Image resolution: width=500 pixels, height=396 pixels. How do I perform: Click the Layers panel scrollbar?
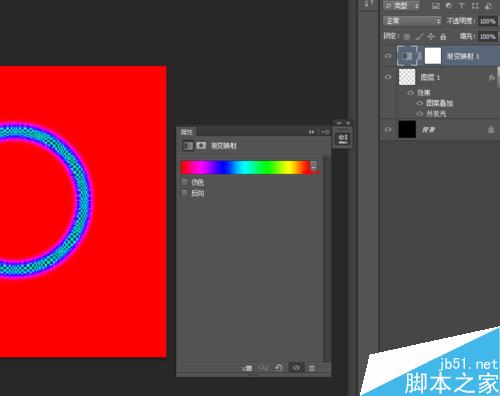pyautogui.click(x=498, y=77)
